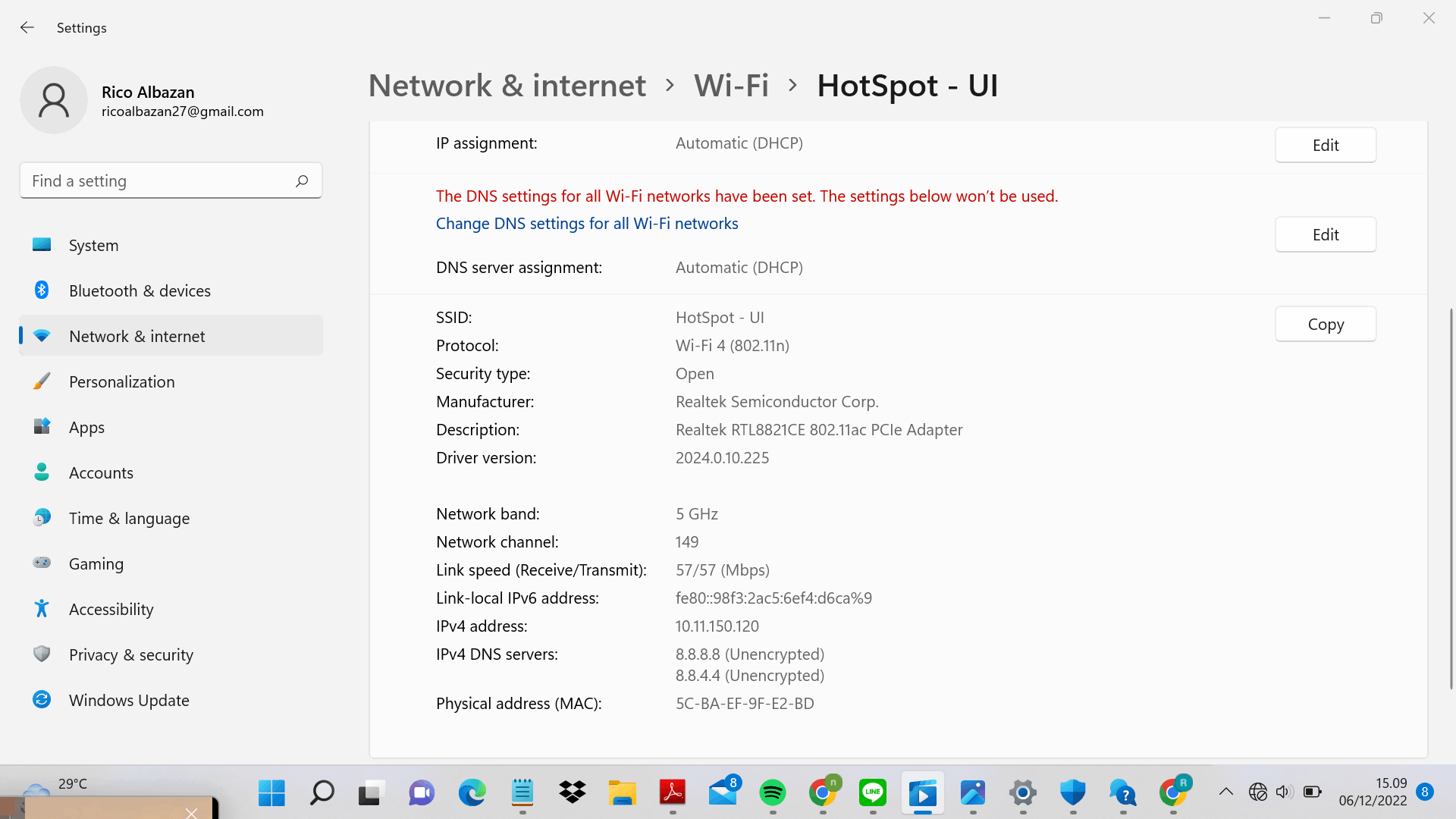Edit the IP assignment setting

tap(1325, 145)
